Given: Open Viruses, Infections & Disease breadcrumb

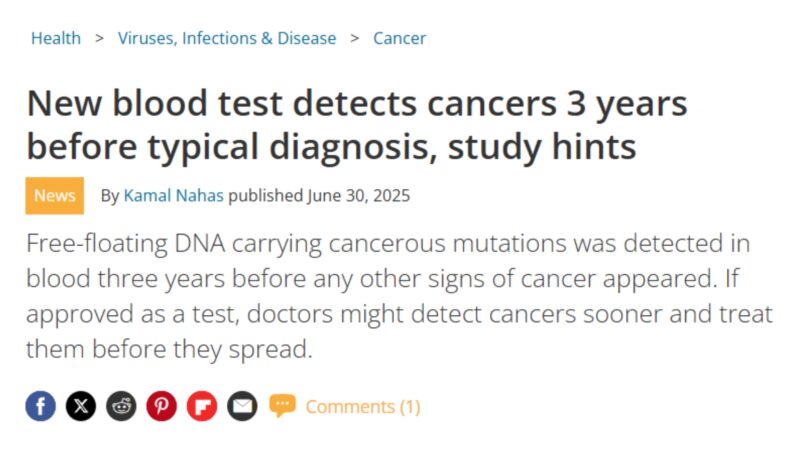Looking at the screenshot, I should click(227, 38).
